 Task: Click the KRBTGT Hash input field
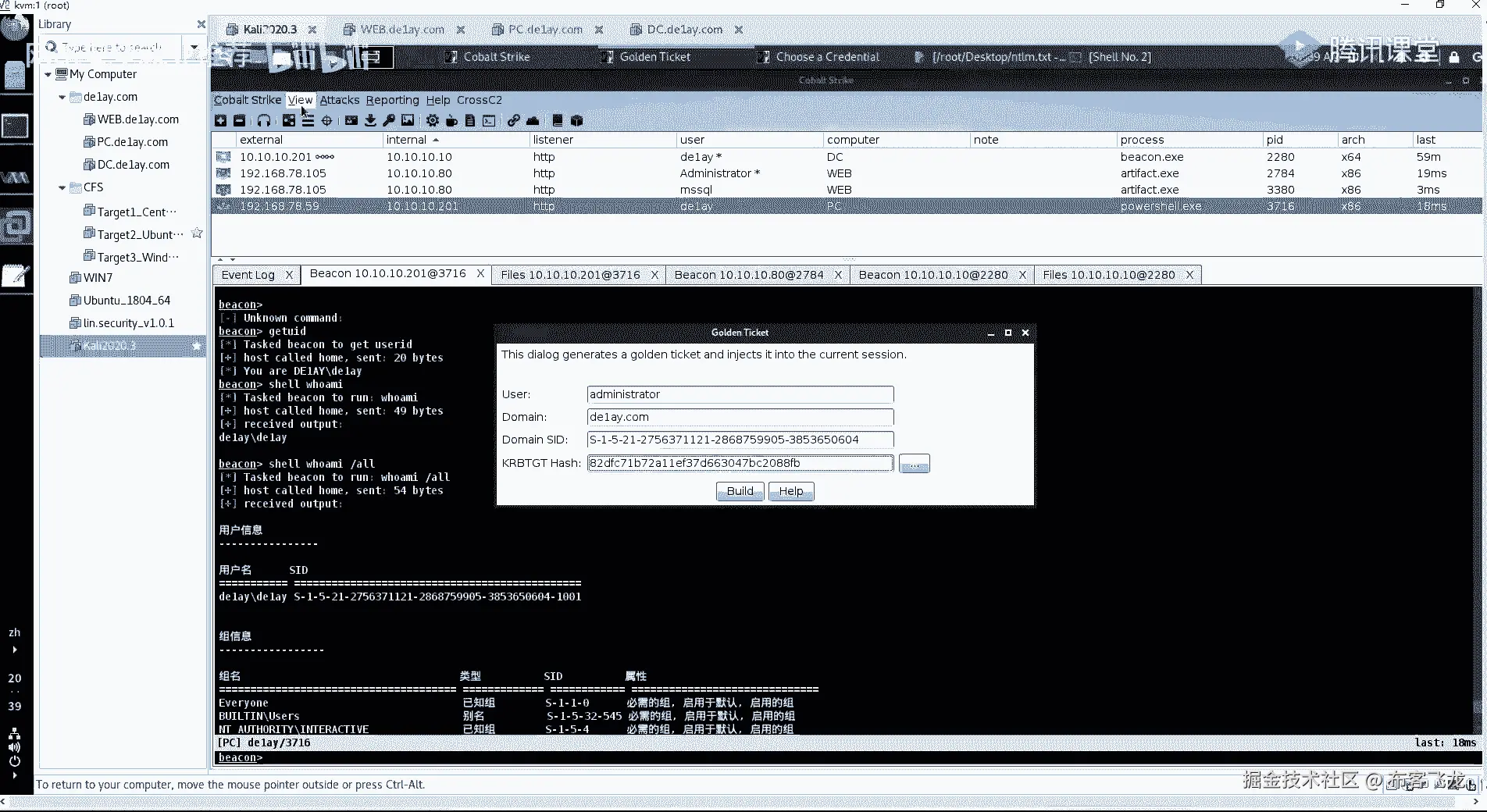click(740, 463)
